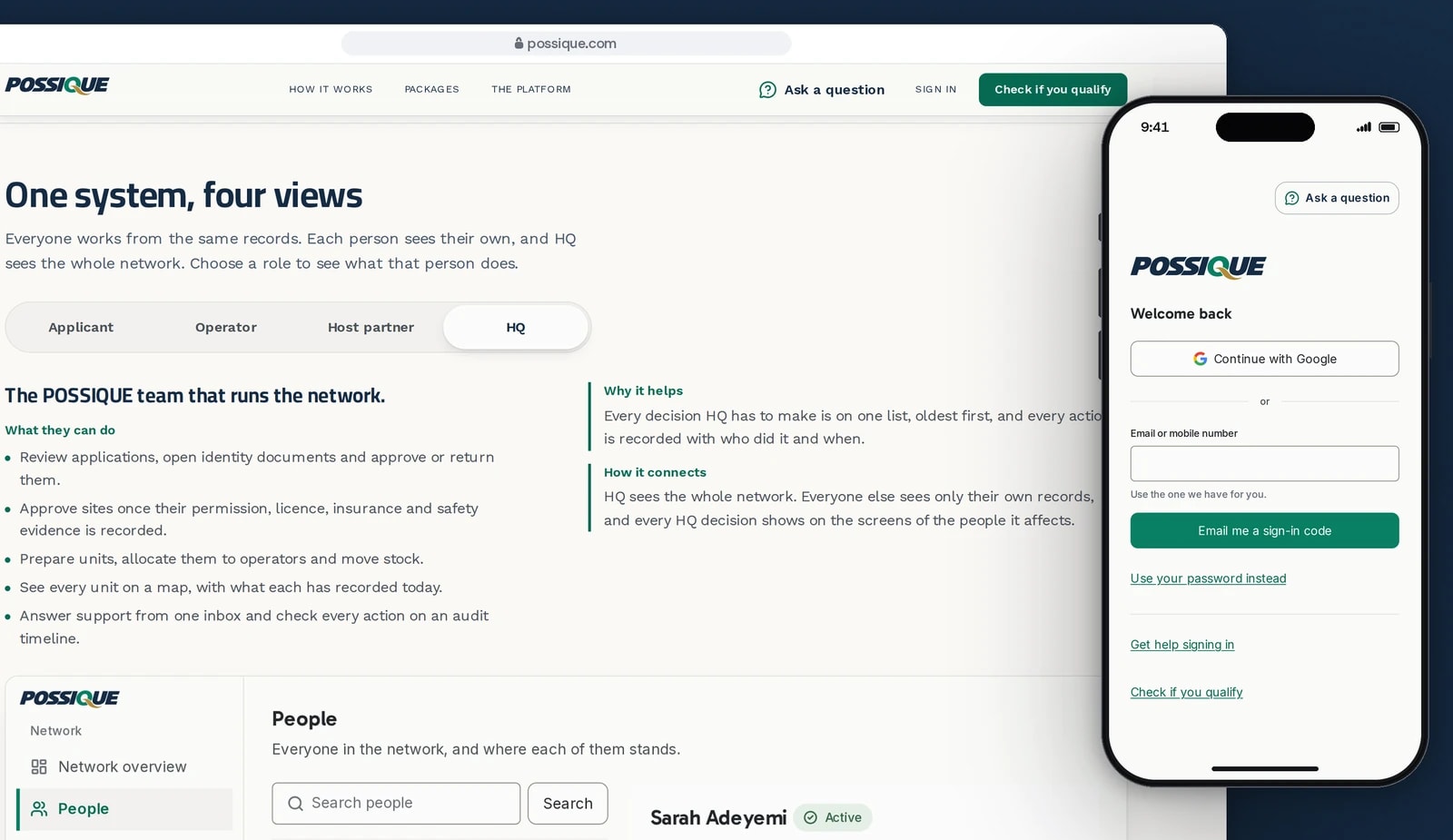Click the magnifier icon in Search people field
The image size is (1453, 840).
click(295, 803)
